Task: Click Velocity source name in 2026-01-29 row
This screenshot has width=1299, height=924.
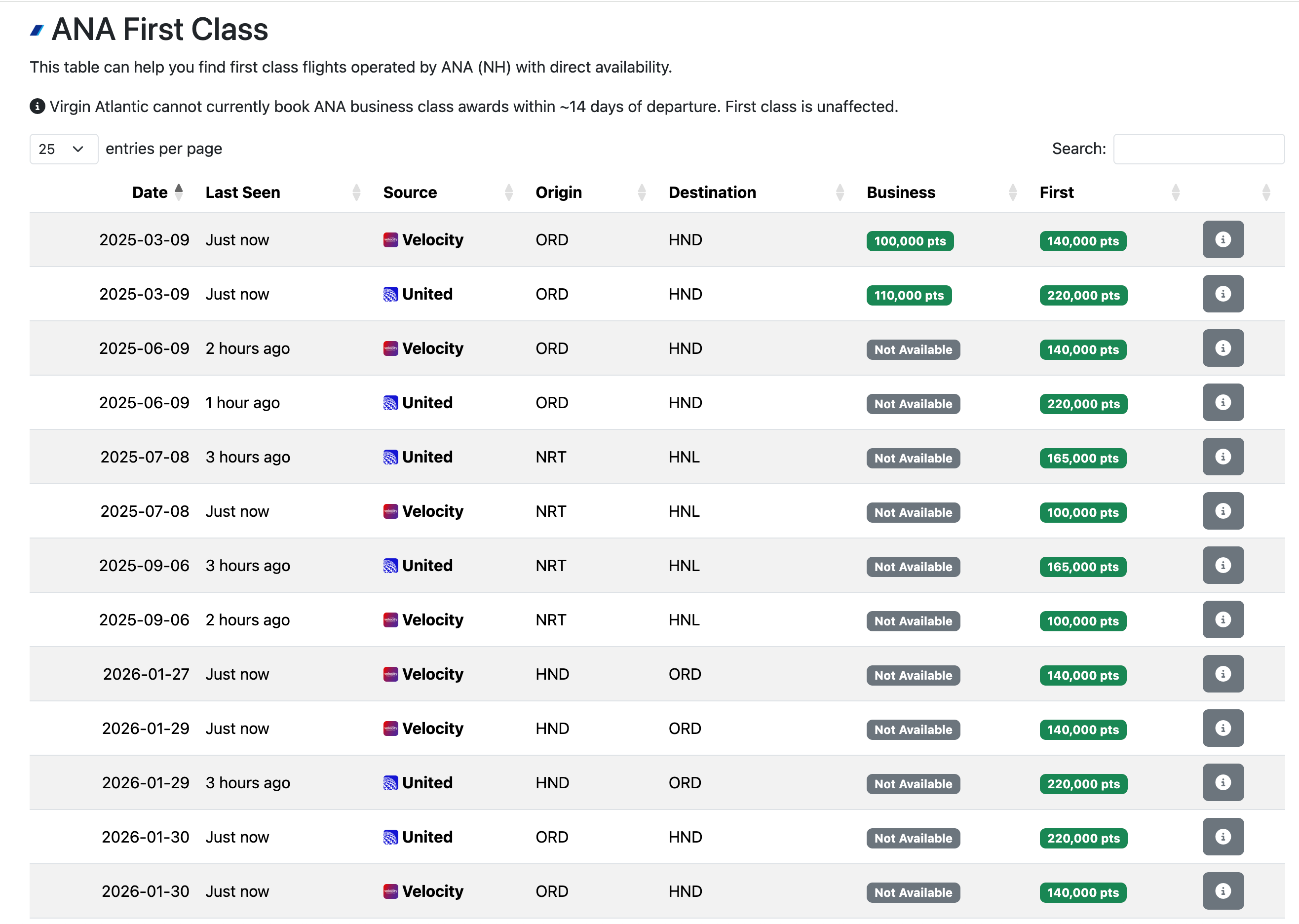Action: click(433, 728)
